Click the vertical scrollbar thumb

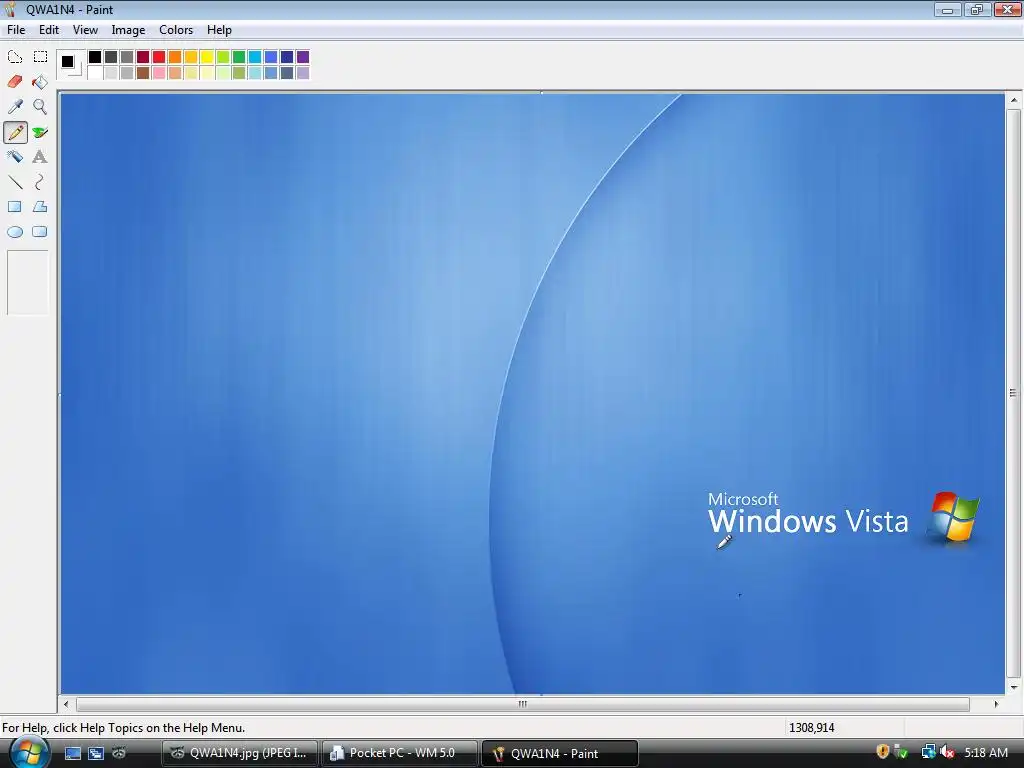click(x=1014, y=393)
